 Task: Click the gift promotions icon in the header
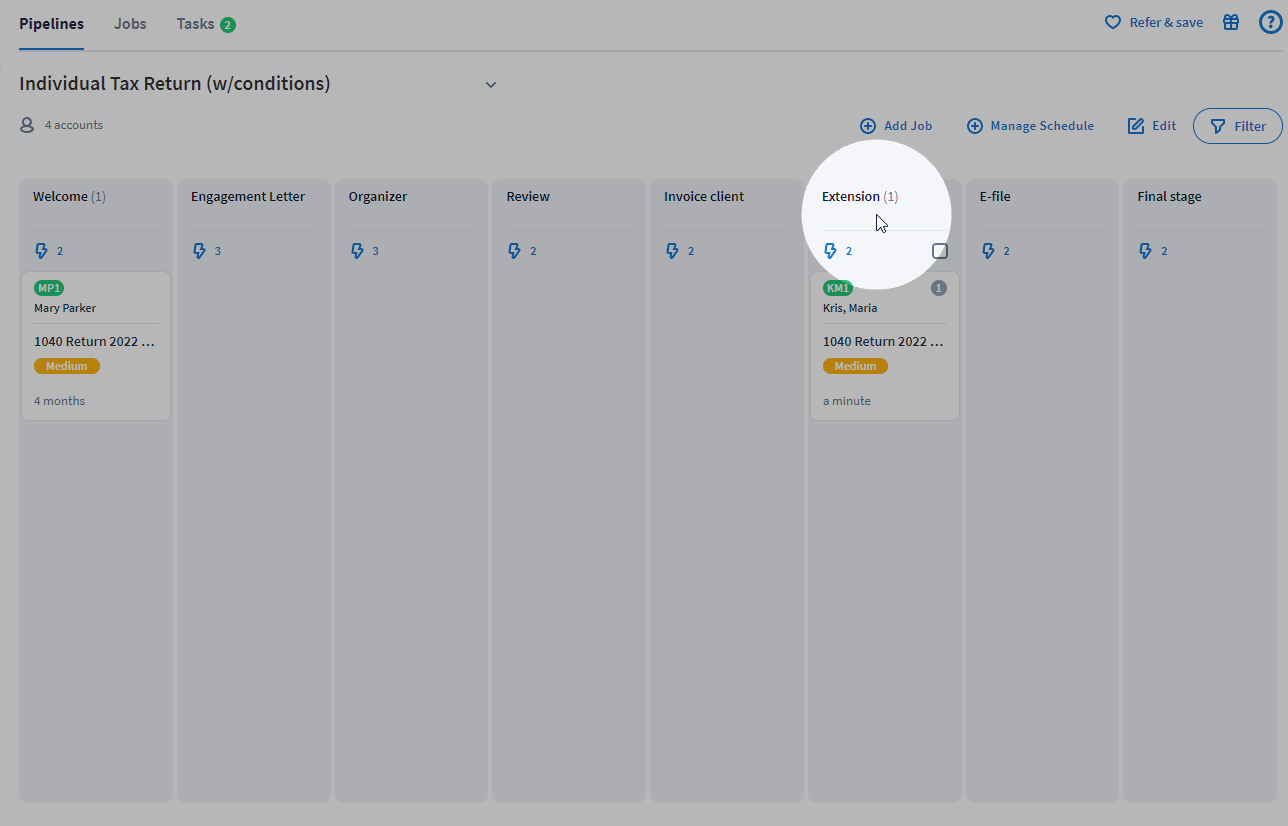pyautogui.click(x=1231, y=21)
